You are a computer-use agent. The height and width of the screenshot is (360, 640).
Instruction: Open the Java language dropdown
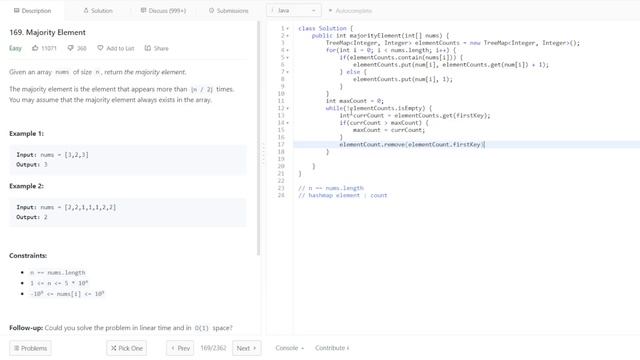293,11
